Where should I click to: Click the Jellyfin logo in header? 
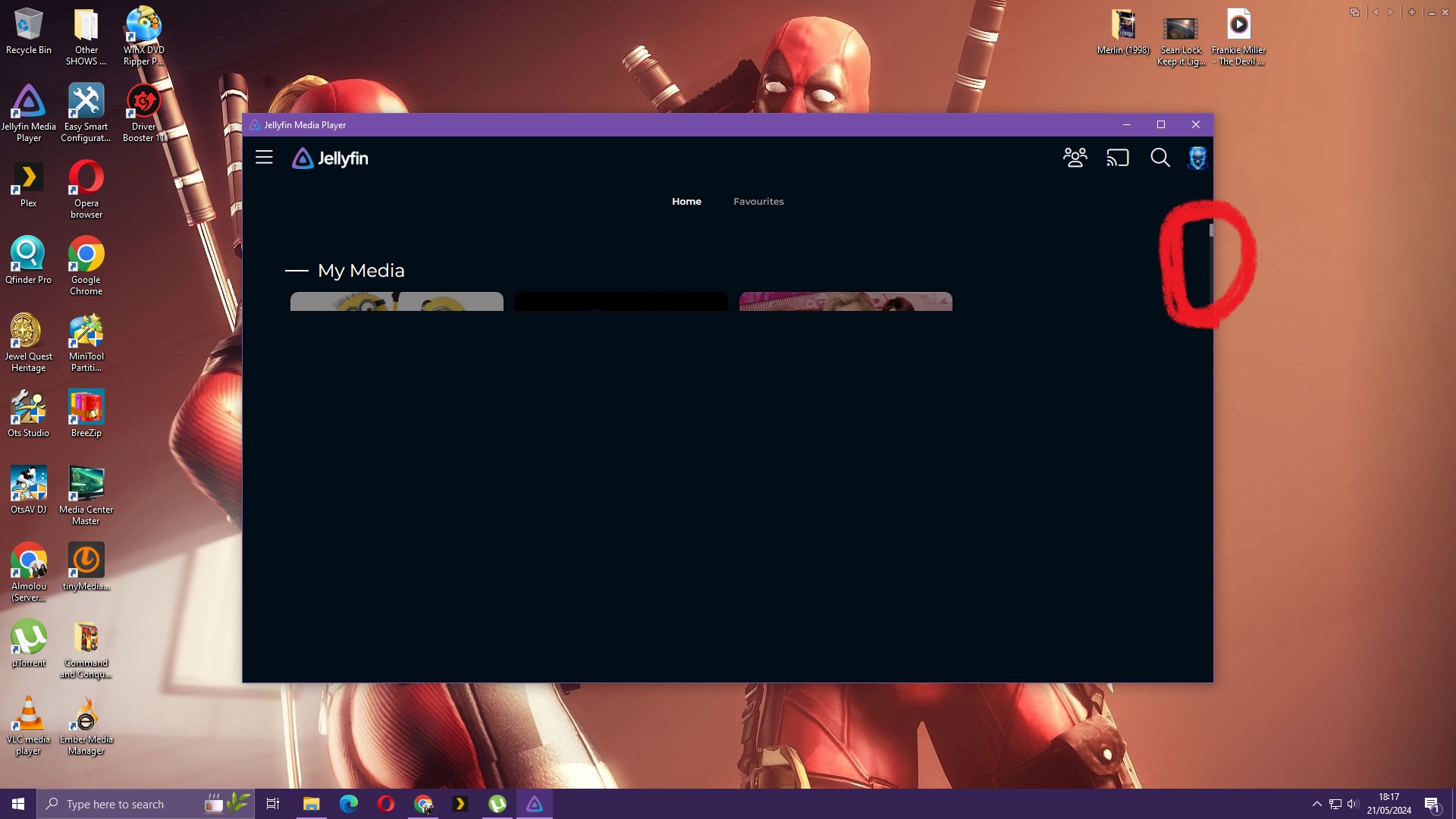click(330, 158)
